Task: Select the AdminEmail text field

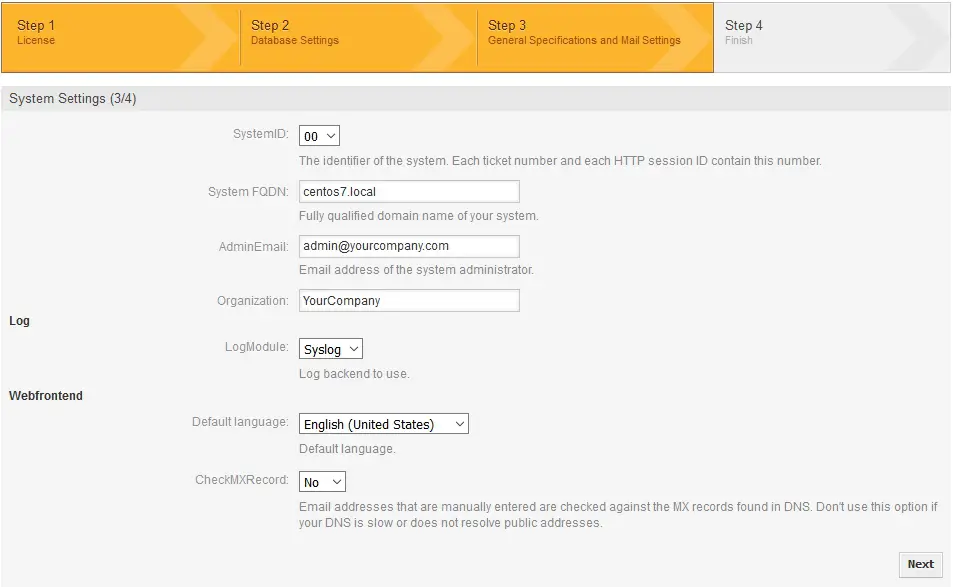Action: (408, 245)
